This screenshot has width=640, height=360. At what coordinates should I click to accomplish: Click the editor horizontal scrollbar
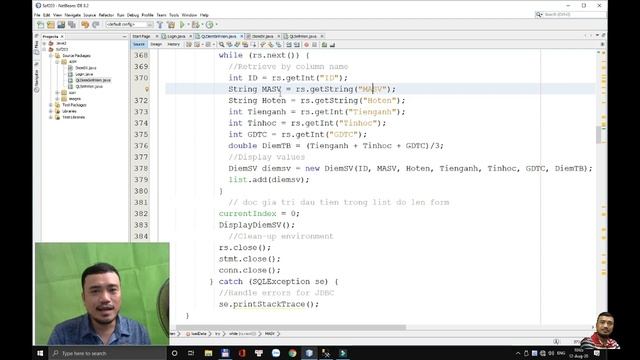291,327
